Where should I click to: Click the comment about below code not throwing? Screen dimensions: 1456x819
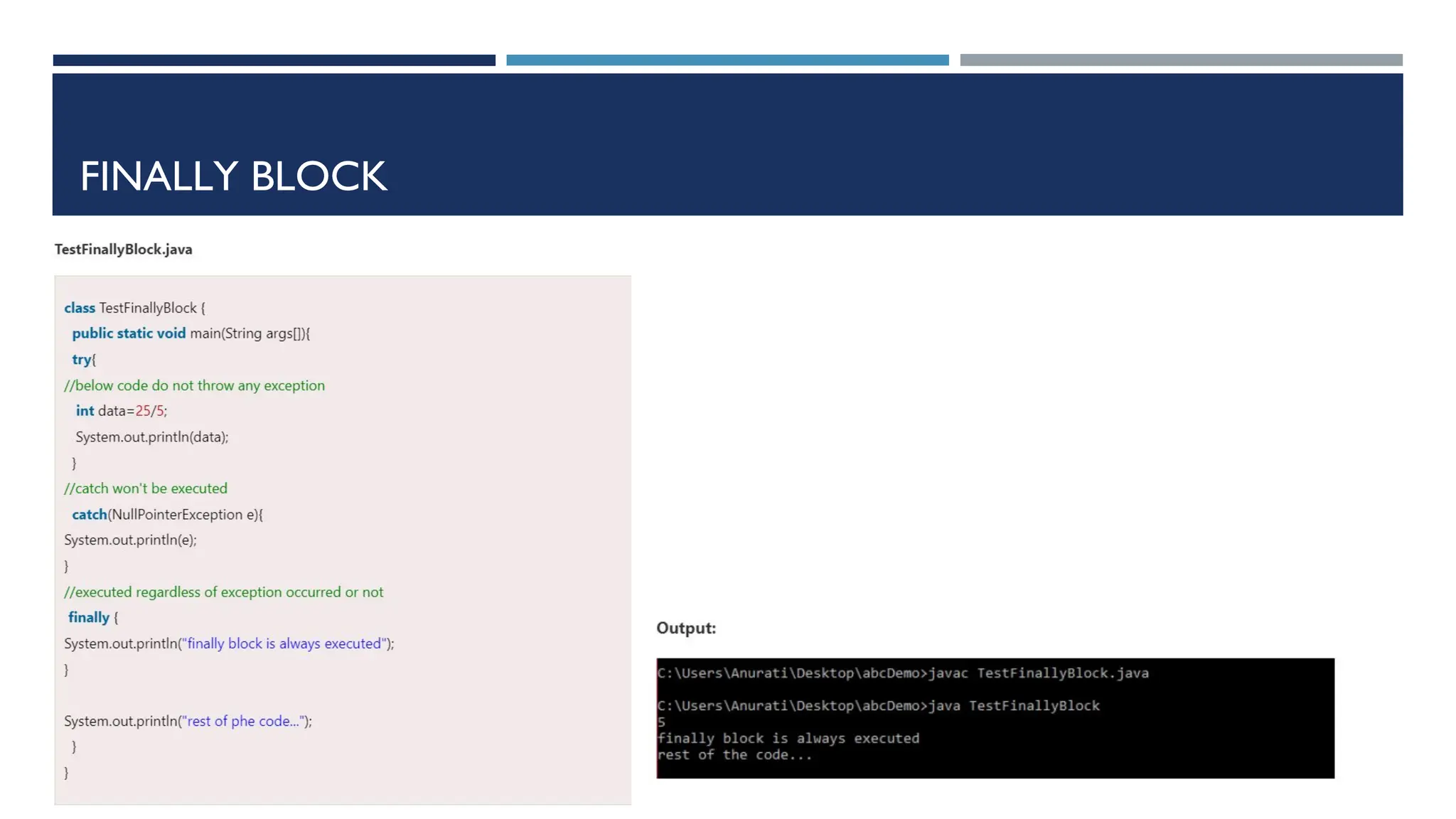tap(194, 385)
